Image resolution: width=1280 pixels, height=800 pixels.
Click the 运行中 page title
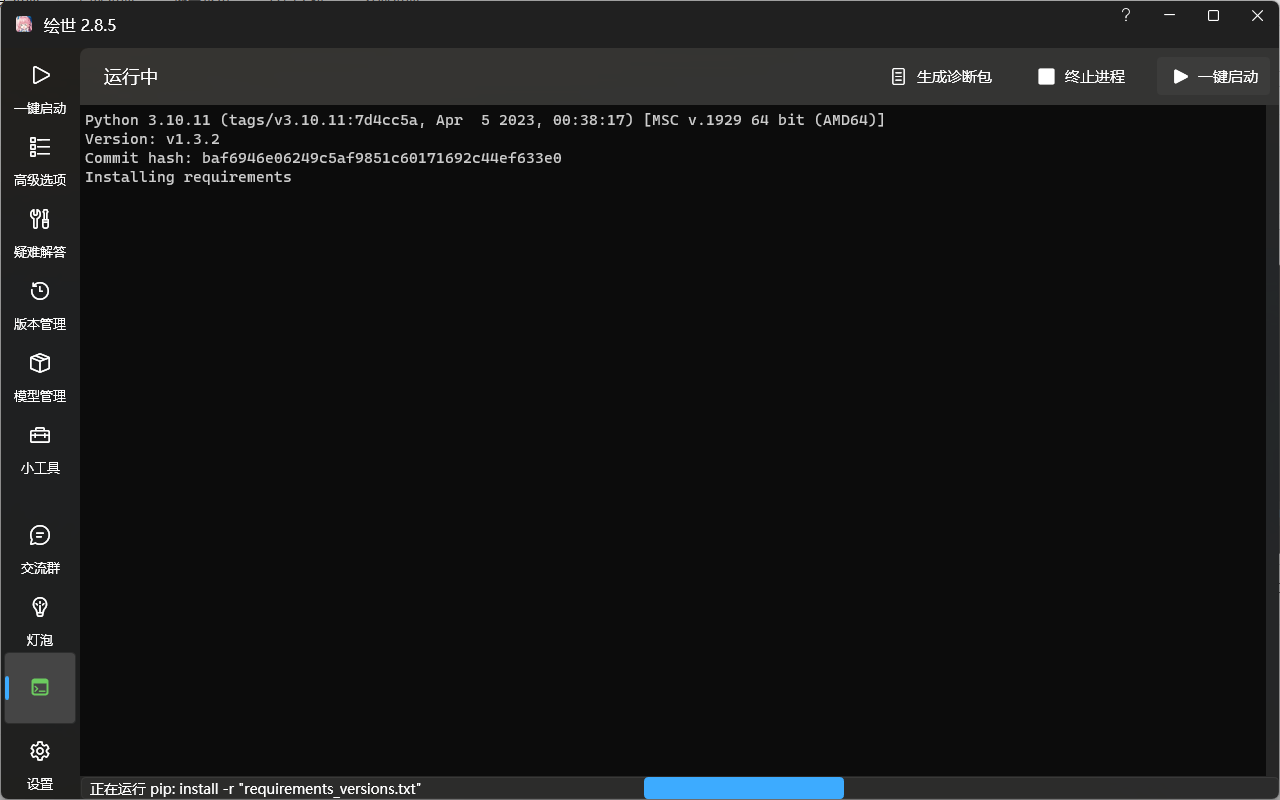click(131, 77)
